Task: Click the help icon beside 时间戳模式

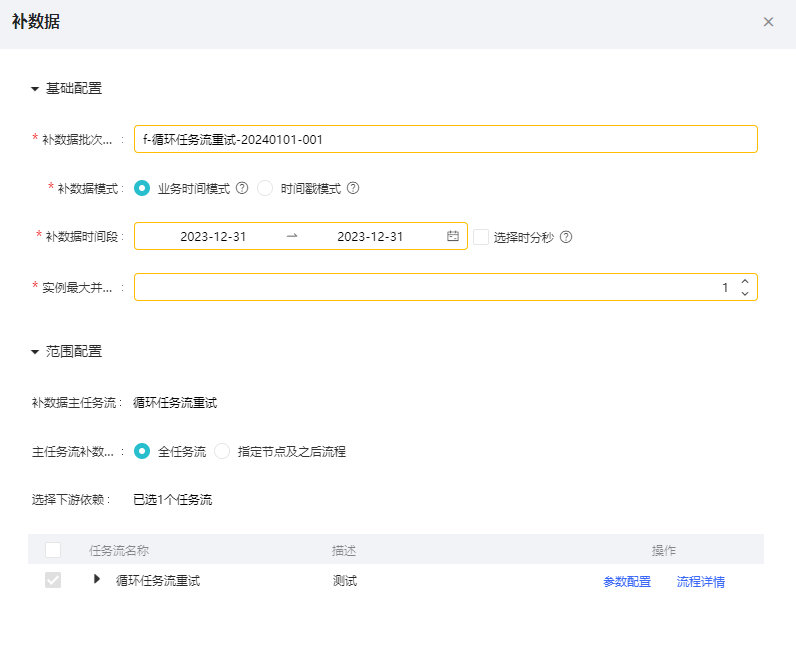Action: point(353,188)
